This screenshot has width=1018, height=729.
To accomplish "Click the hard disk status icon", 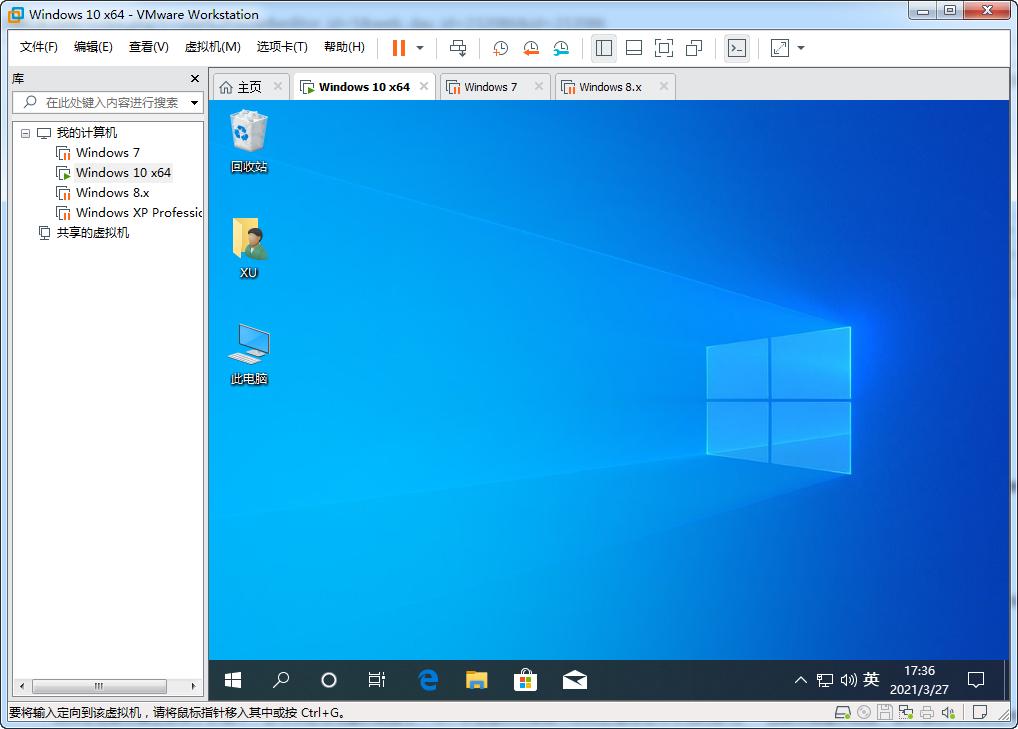I will click(x=843, y=713).
